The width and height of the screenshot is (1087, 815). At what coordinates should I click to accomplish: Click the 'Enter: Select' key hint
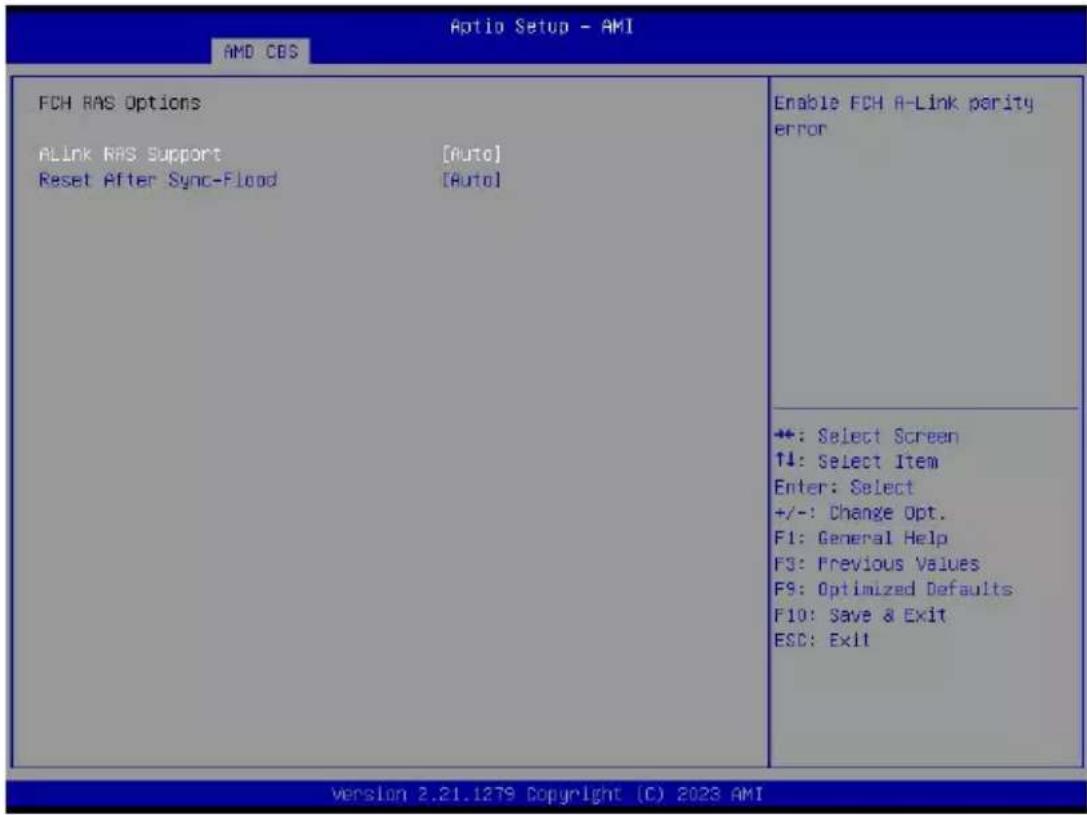[x=844, y=487]
